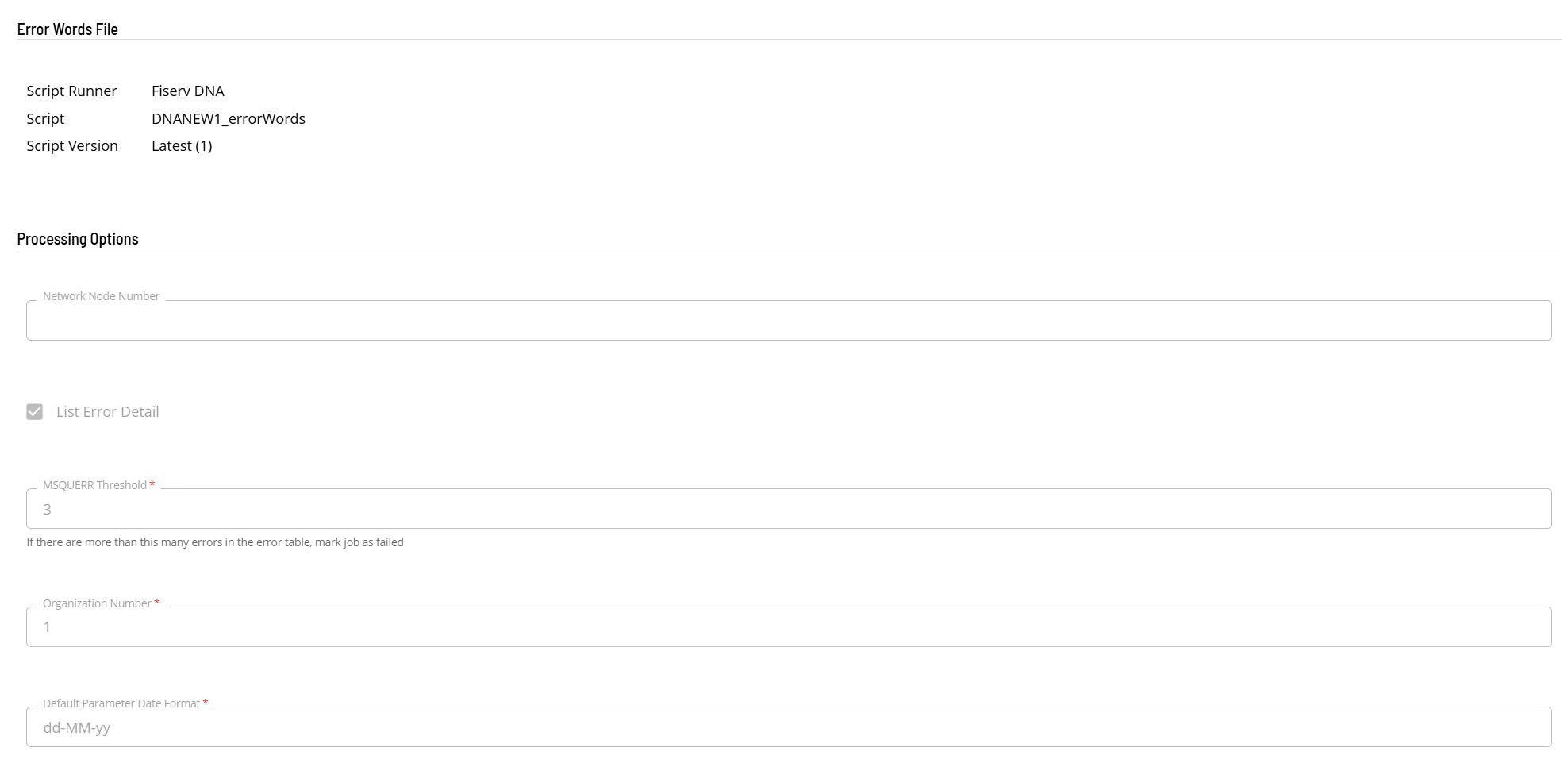Click the MSQUERR error threshold helper text
Screen dimensions: 1568x767
click(215, 542)
